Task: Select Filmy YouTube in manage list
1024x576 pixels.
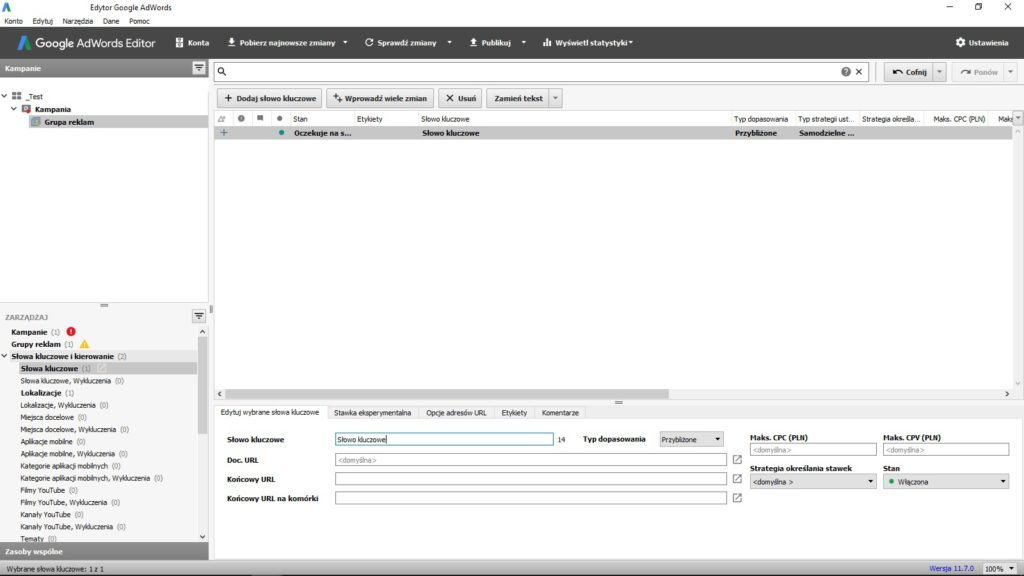Action: [x=42, y=490]
